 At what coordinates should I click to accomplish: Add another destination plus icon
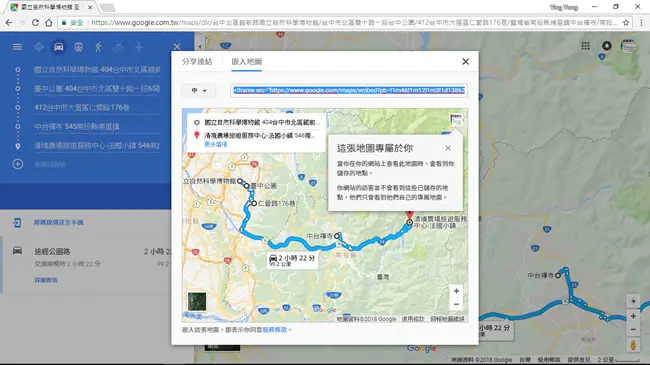pyautogui.click(x=17, y=164)
